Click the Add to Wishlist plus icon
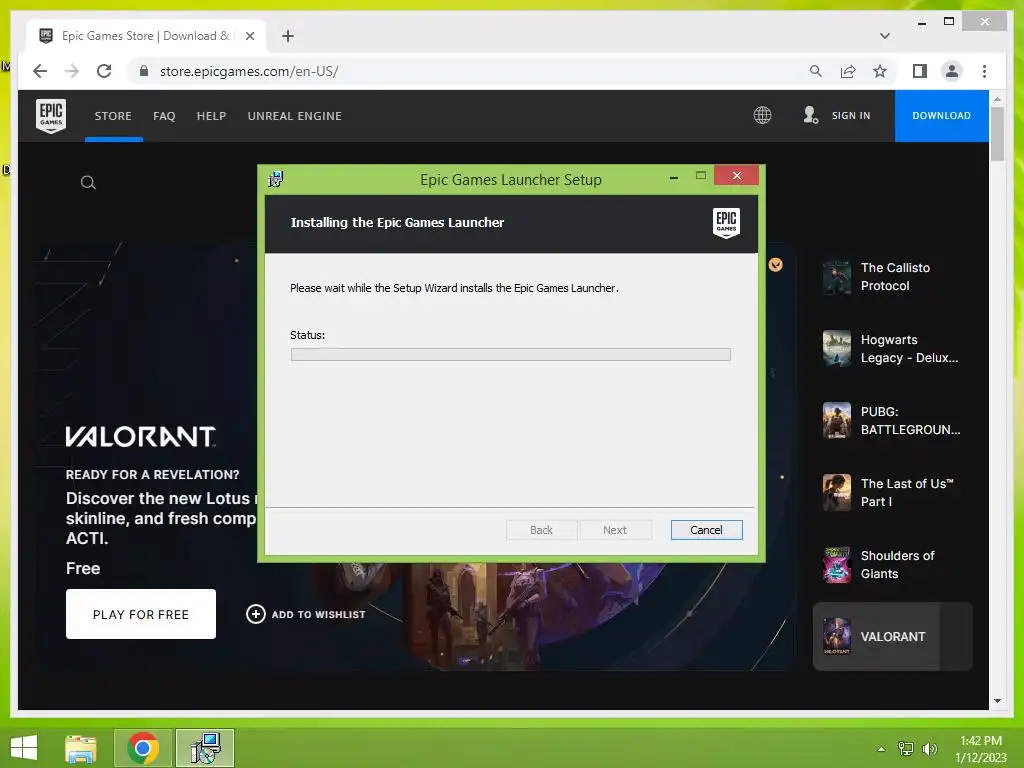The height and width of the screenshot is (768, 1024). click(x=255, y=615)
